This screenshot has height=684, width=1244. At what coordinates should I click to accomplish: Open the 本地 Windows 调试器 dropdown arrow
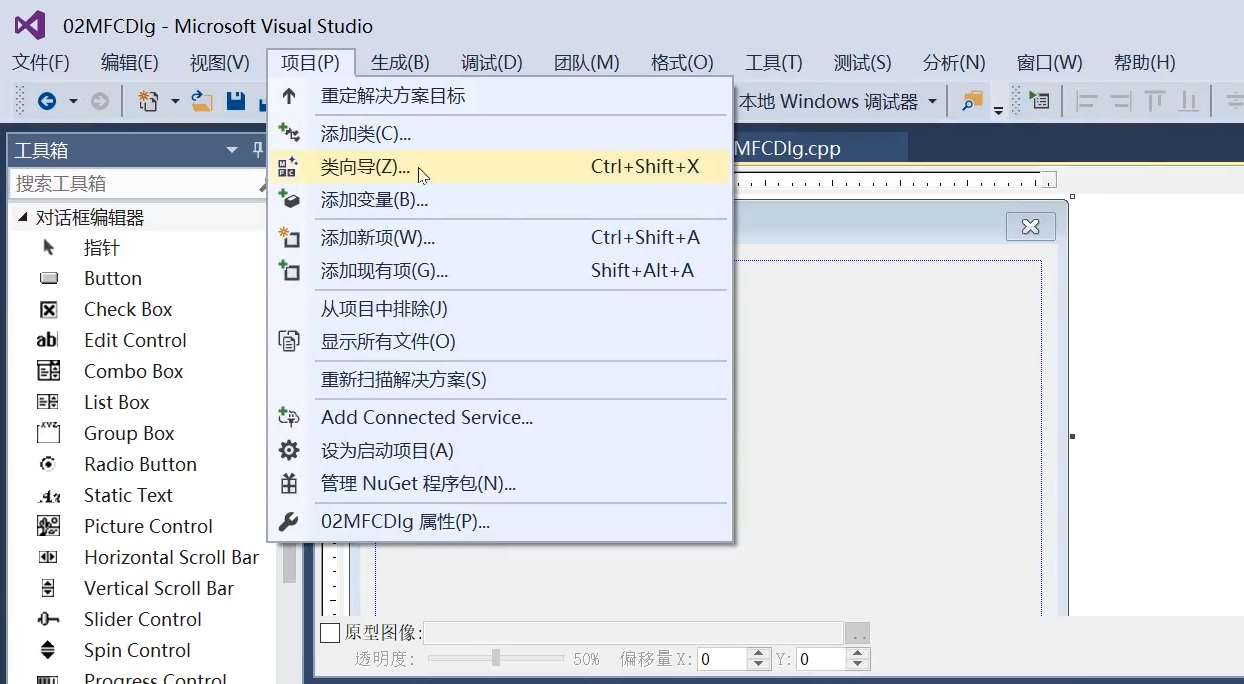(x=932, y=101)
